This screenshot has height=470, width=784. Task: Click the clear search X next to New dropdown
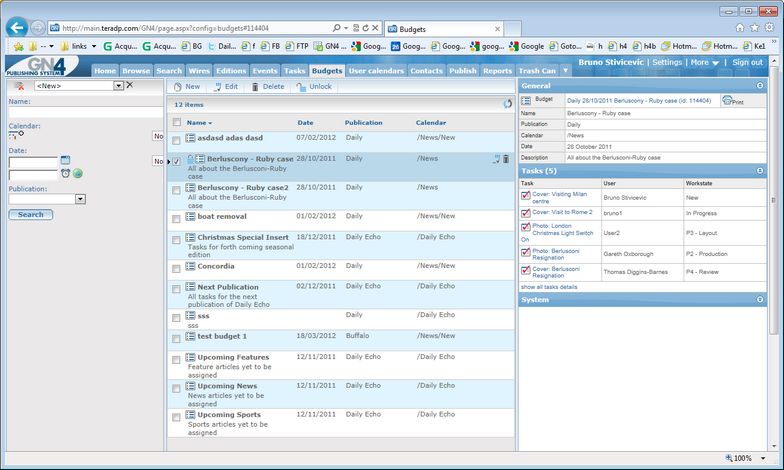point(130,85)
